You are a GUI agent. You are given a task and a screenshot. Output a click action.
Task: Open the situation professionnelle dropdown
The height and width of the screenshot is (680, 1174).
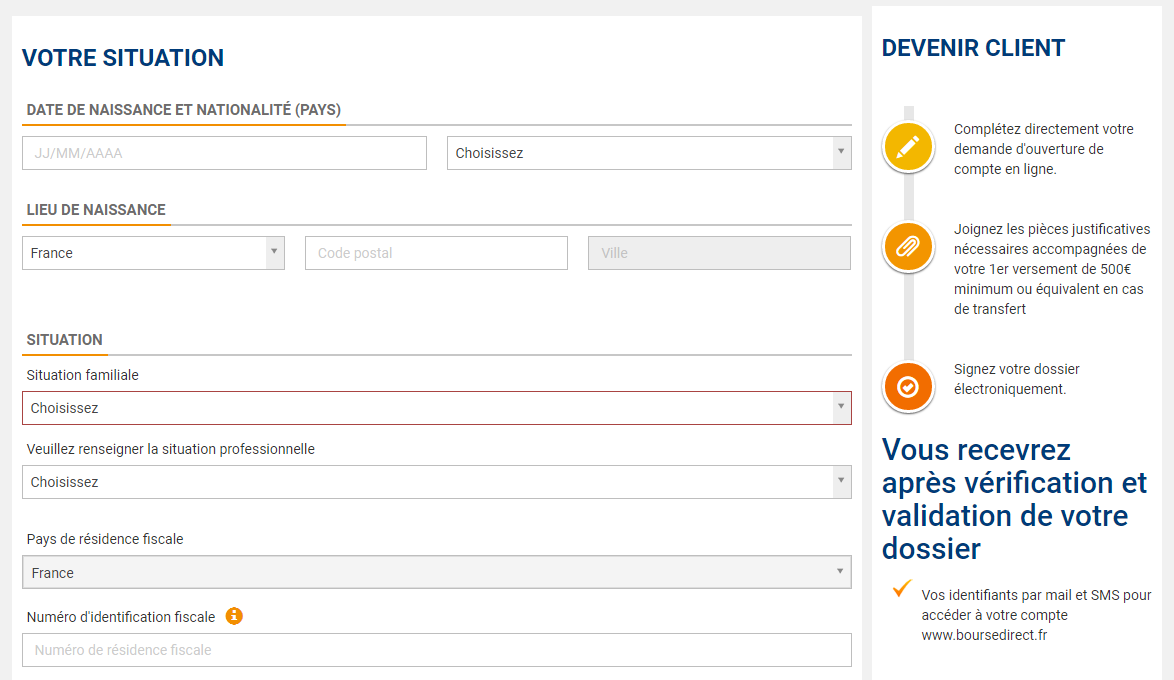pyautogui.click(x=436, y=482)
